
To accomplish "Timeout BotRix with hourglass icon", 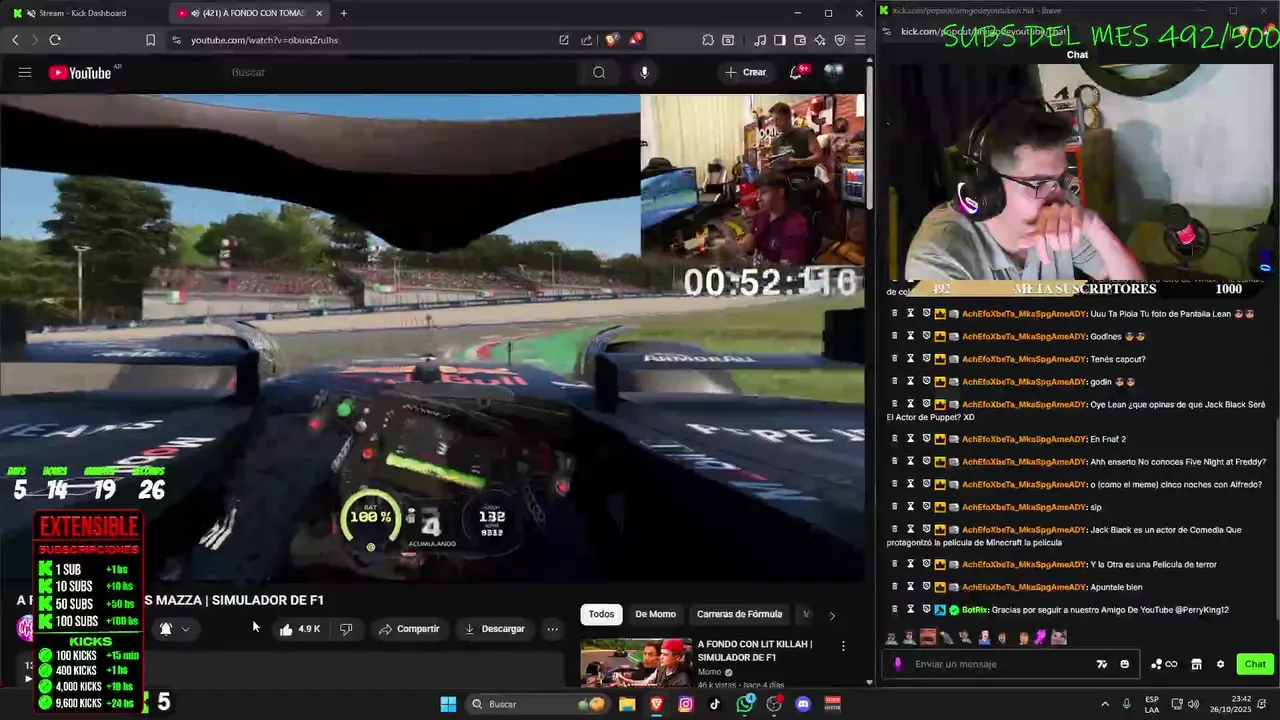I will tap(910, 609).
